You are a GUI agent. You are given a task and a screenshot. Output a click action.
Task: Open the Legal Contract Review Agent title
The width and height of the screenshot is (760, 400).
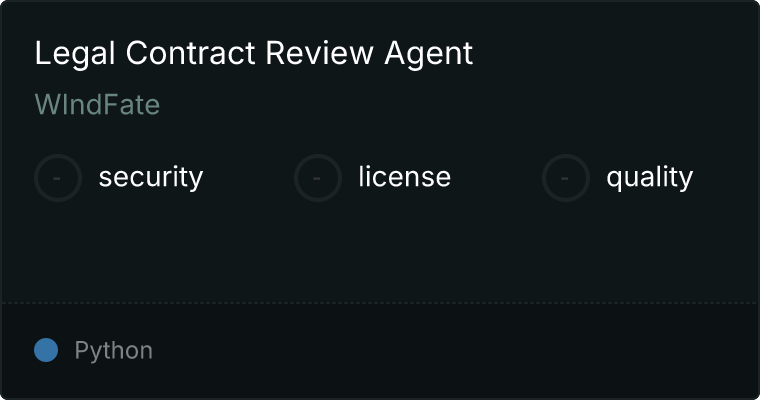253,53
